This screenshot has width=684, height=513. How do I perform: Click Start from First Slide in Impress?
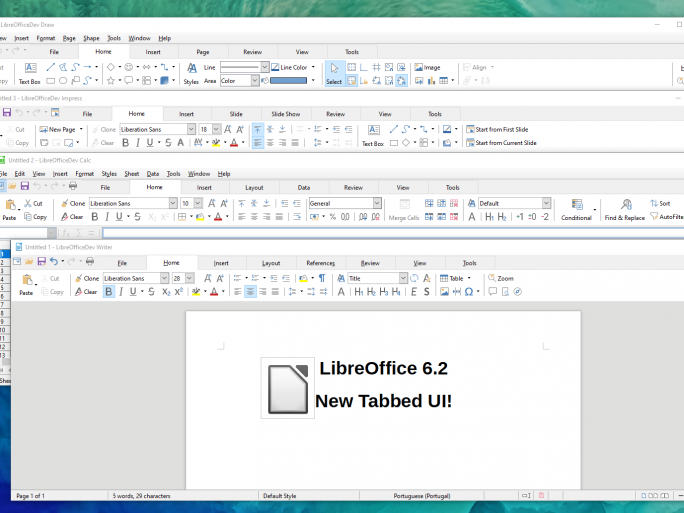pyautogui.click(x=497, y=129)
